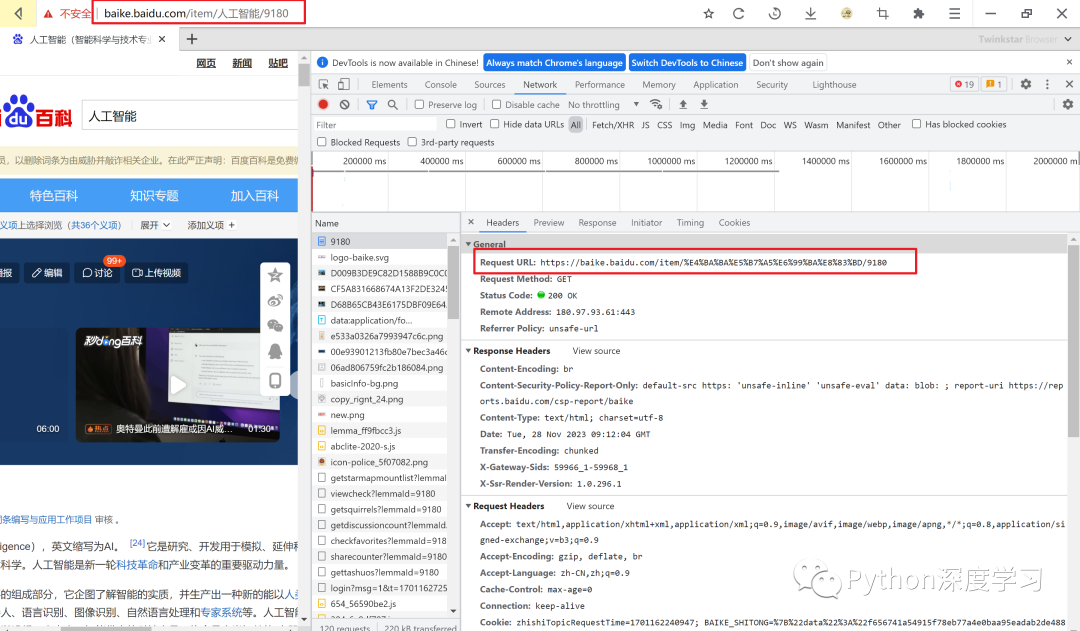Screen dimensions: 1080x631
Task: Reload the page with refresh icon
Action: click(738, 13)
